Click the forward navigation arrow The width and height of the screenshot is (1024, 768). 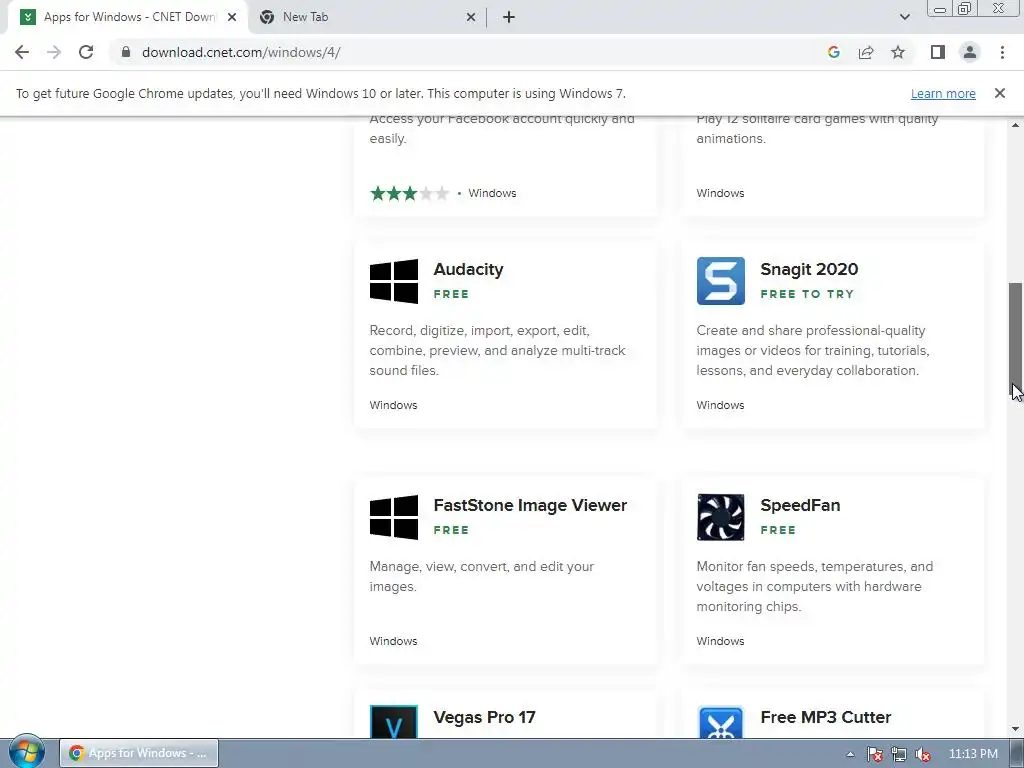point(54,52)
